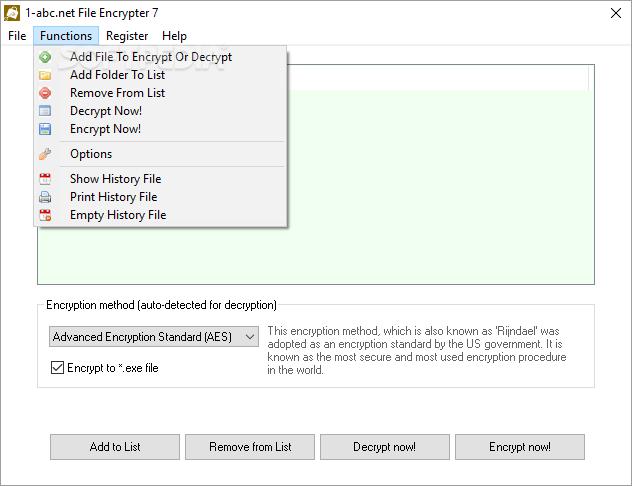Select Decrypt Now! from Functions menu
The width and height of the screenshot is (632, 486).
pyautogui.click(x=160, y=111)
